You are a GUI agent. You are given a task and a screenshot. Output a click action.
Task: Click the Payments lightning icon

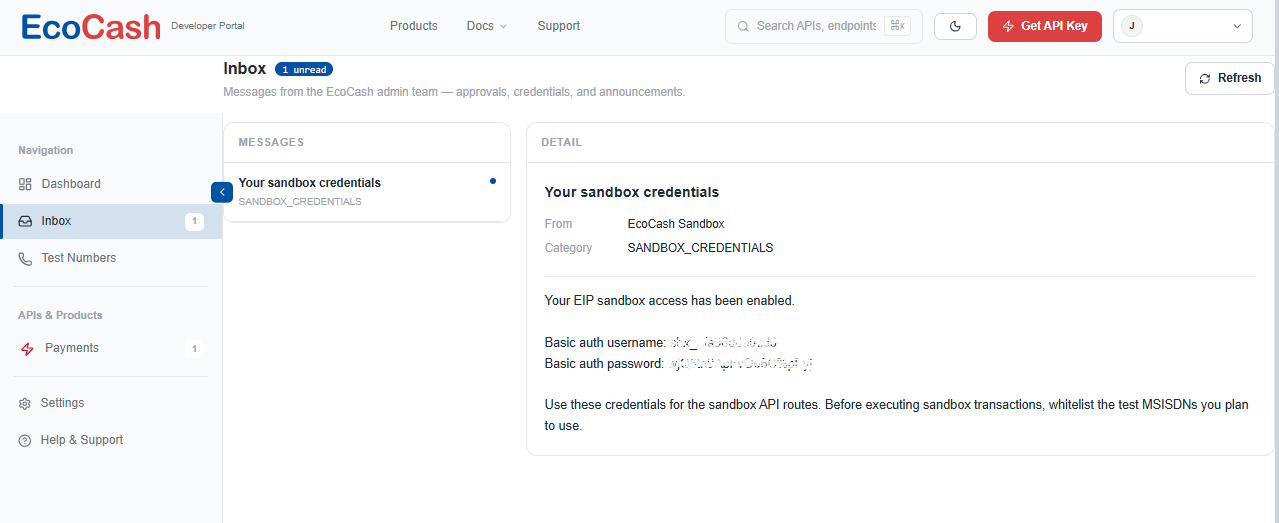pos(27,348)
